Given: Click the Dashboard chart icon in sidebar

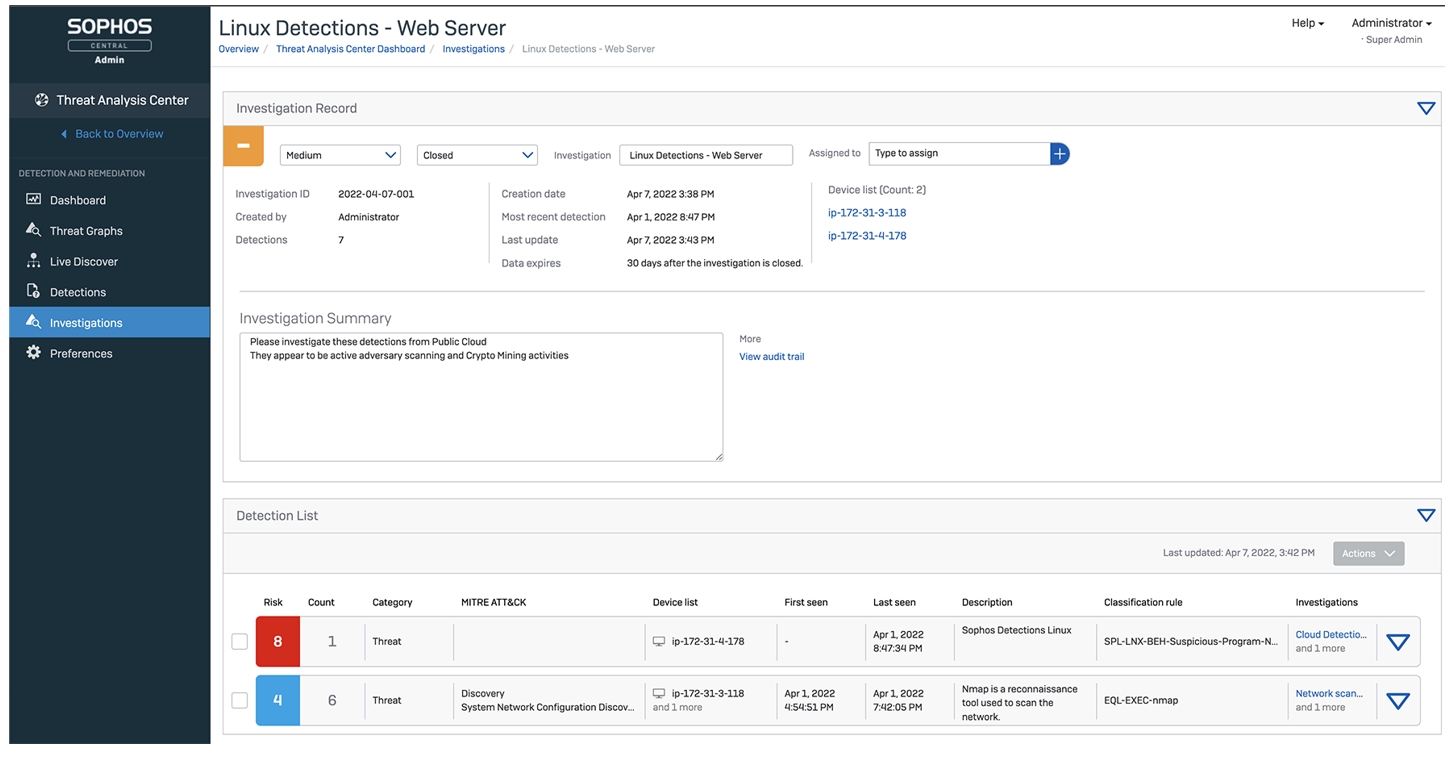Looking at the screenshot, I should tap(33, 200).
